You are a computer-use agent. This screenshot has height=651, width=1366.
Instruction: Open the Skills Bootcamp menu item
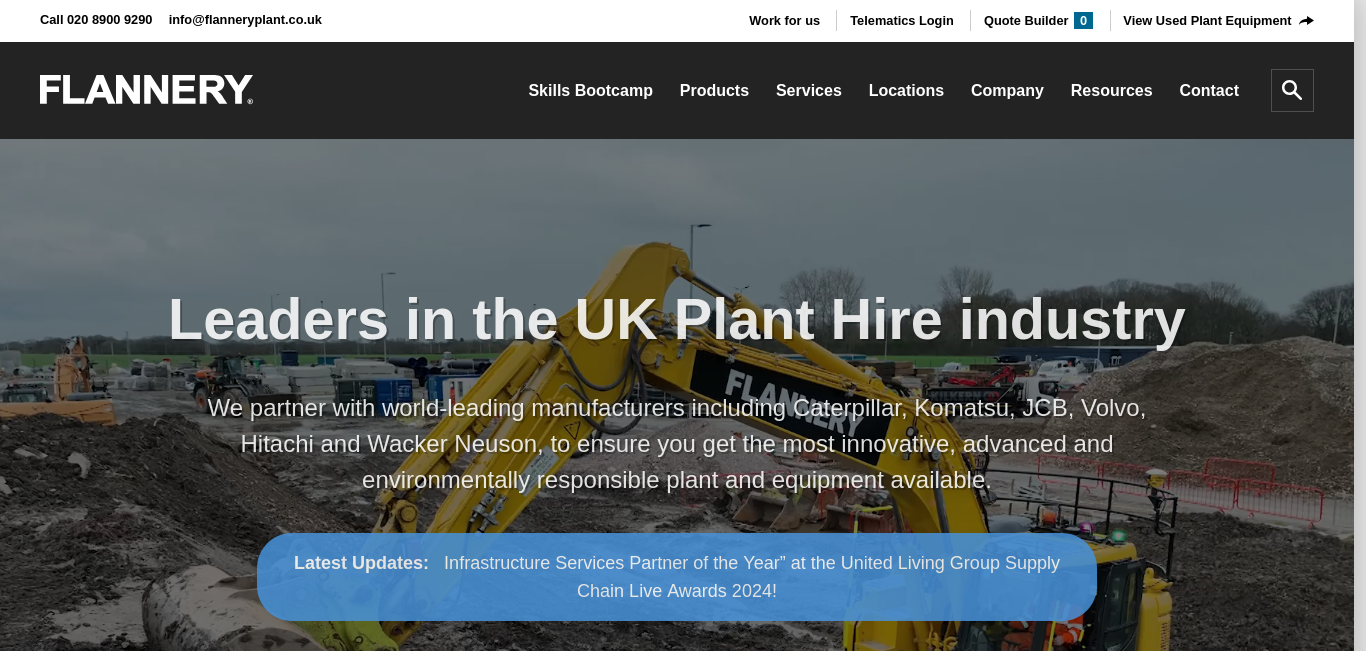coord(590,91)
